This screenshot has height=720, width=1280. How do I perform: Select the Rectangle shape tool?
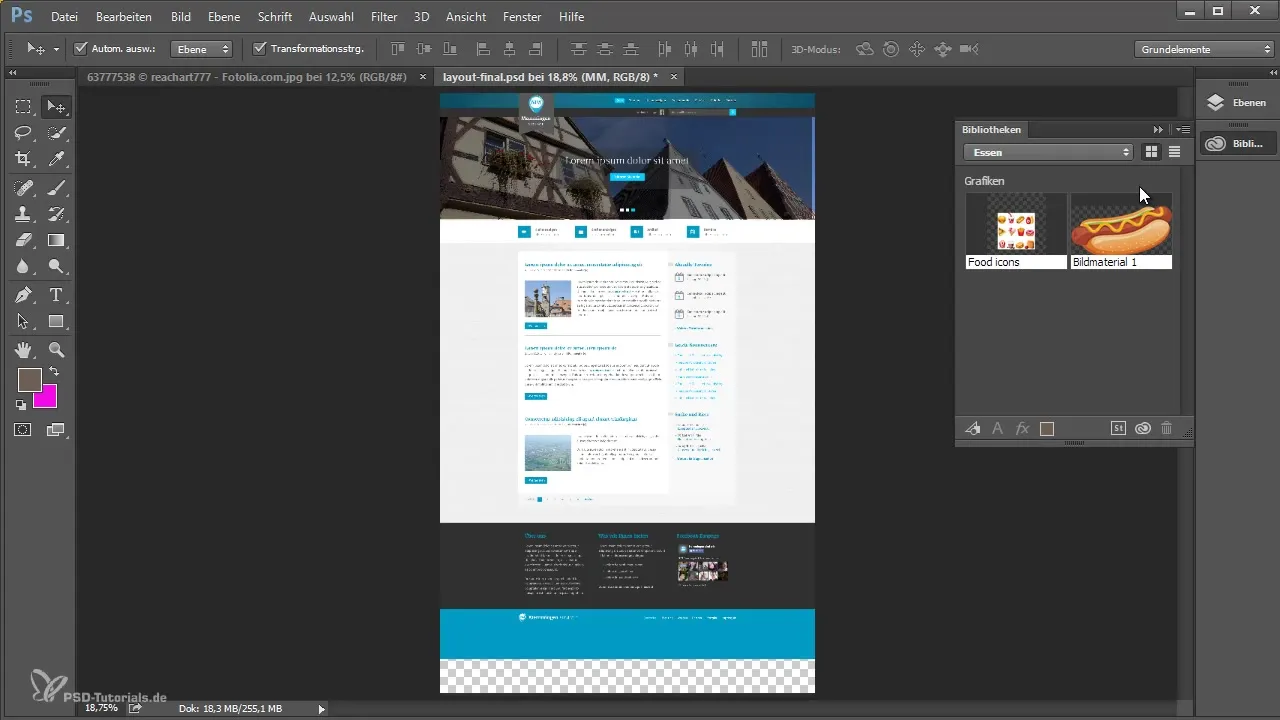pyautogui.click(x=57, y=321)
